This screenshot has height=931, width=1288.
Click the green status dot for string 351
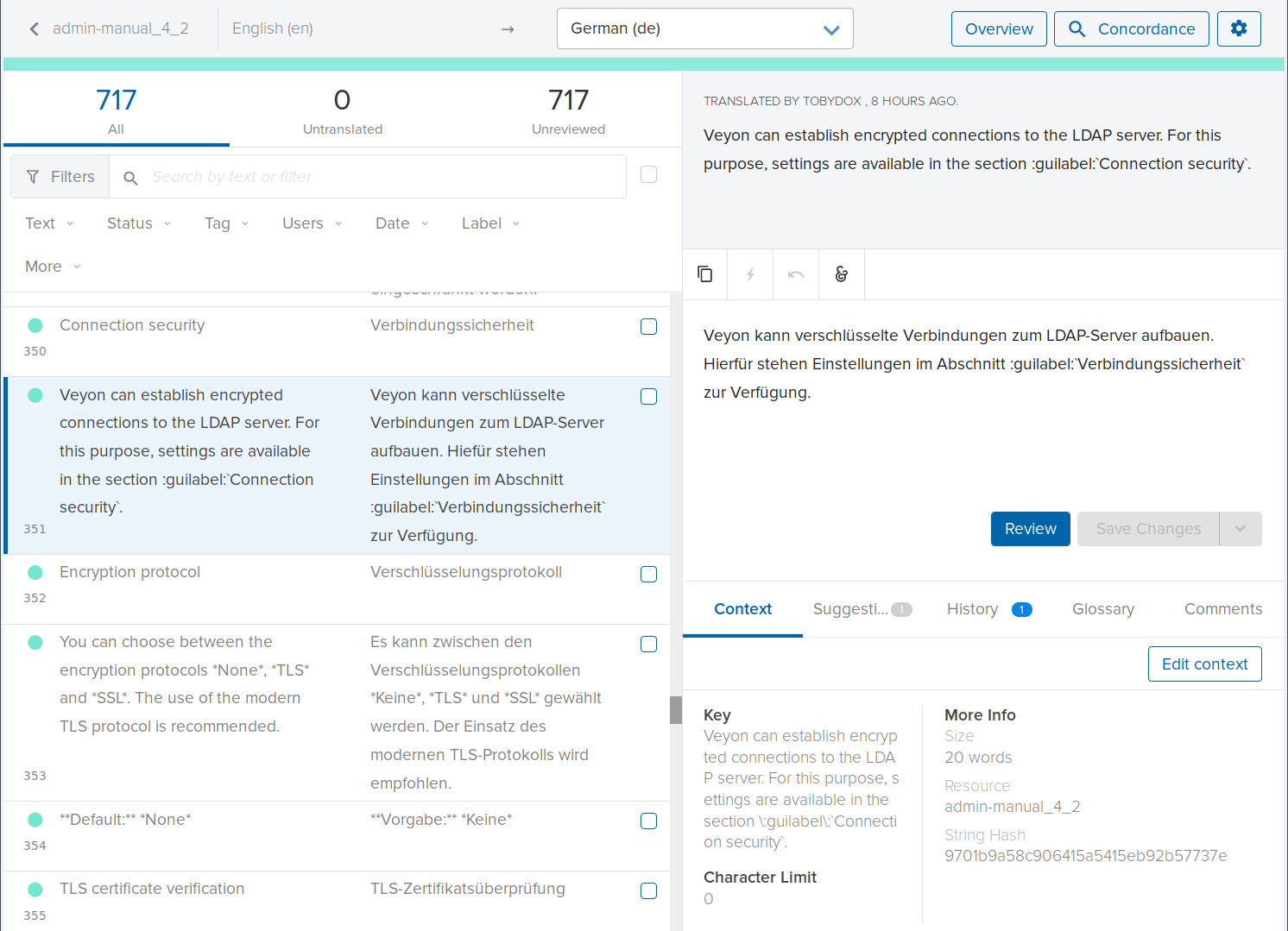pyautogui.click(x=35, y=395)
